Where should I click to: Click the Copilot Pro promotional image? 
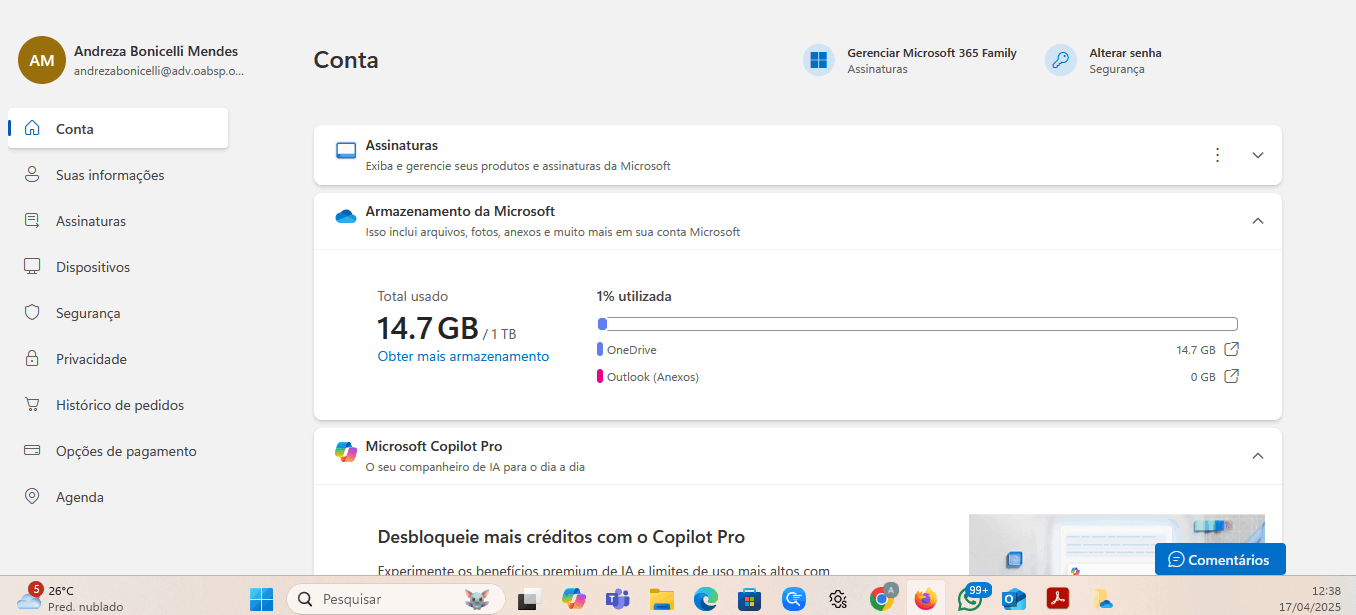pos(1117,544)
